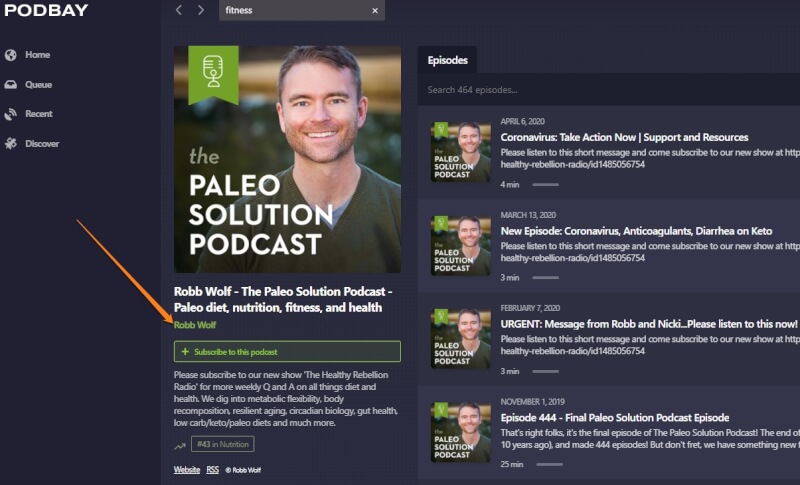Open URGENT: Message from Robb and Nicki title
Image resolution: width=800 pixels, height=485 pixels.
[x=649, y=324]
